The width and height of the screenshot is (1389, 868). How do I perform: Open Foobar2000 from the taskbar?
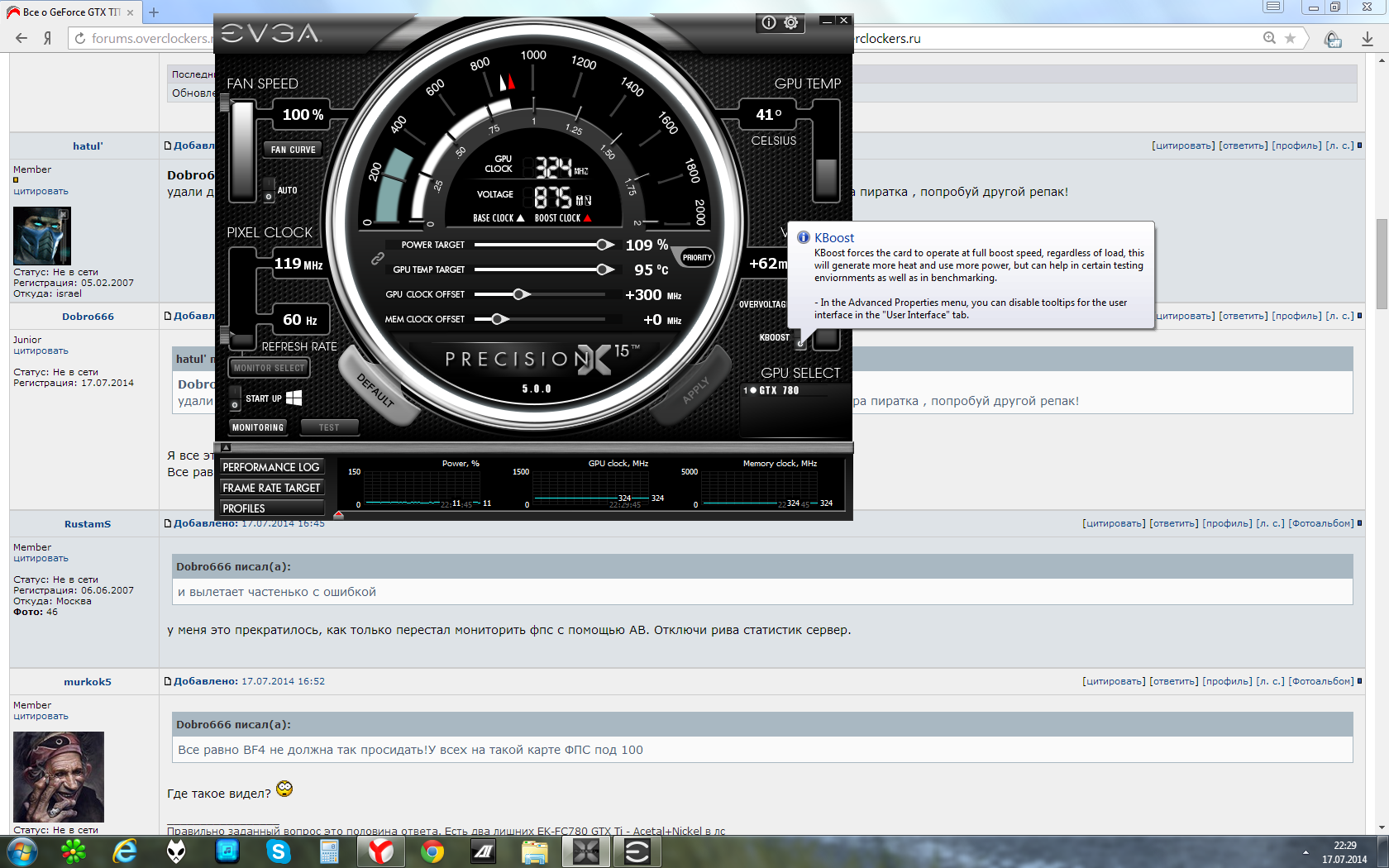tap(176, 851)
